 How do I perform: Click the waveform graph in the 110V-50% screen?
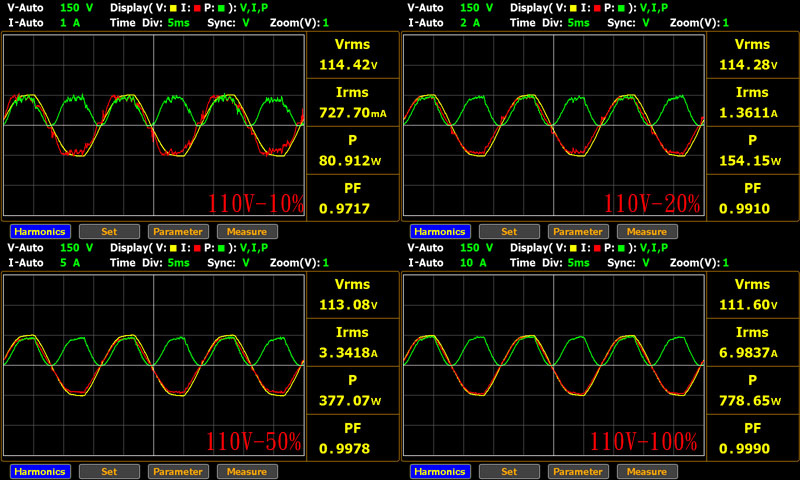(154, 365)
